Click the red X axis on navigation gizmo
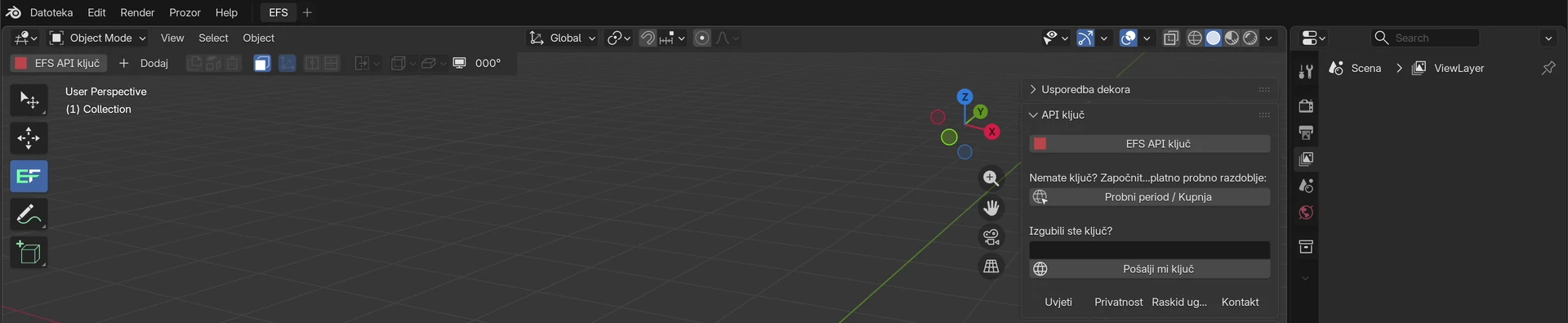Viewport: 1568px width, 323px height. coord(992,132)
